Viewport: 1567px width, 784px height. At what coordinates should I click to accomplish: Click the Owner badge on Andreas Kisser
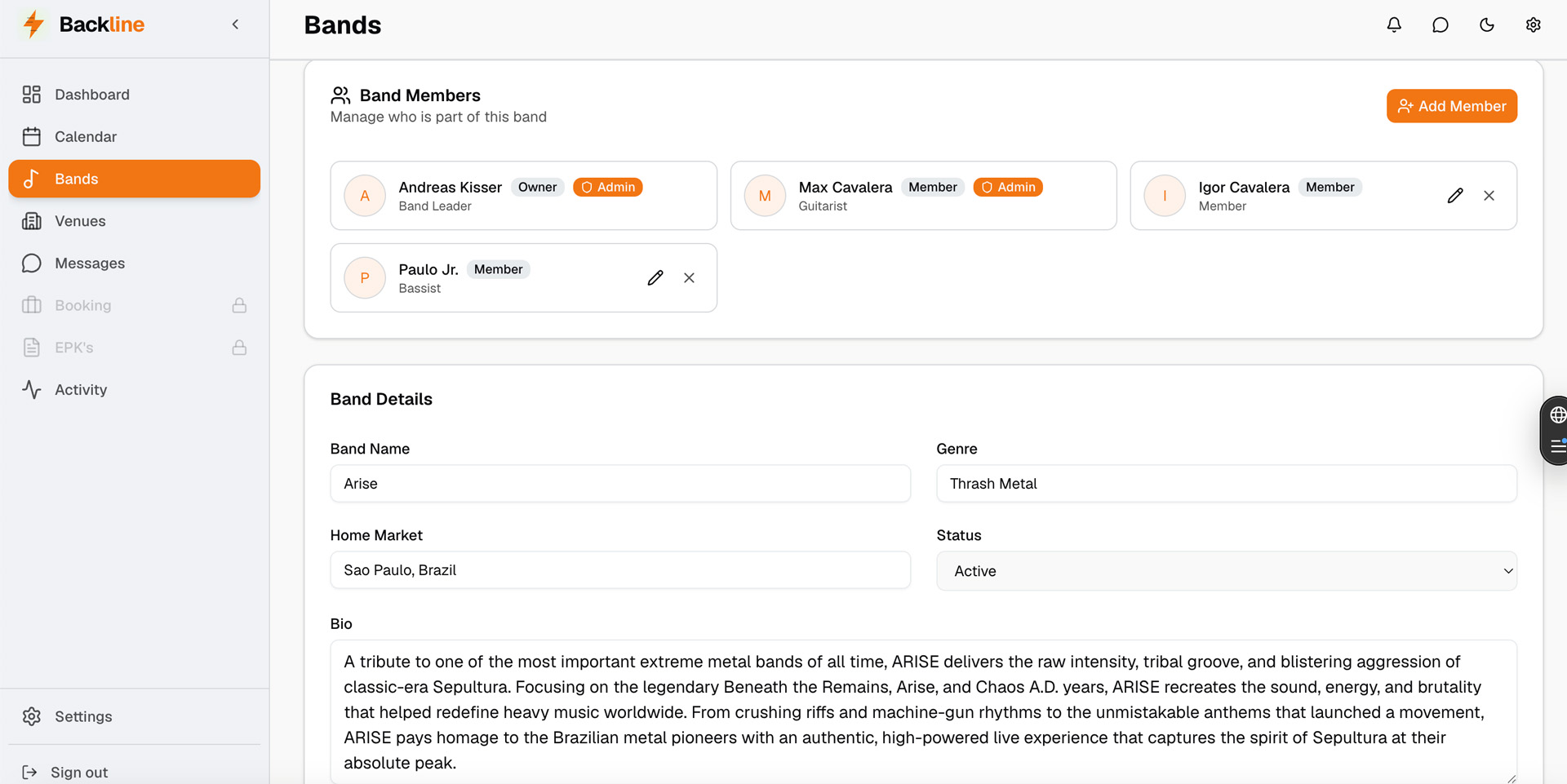pyautogui.click(x=537, y=187)
